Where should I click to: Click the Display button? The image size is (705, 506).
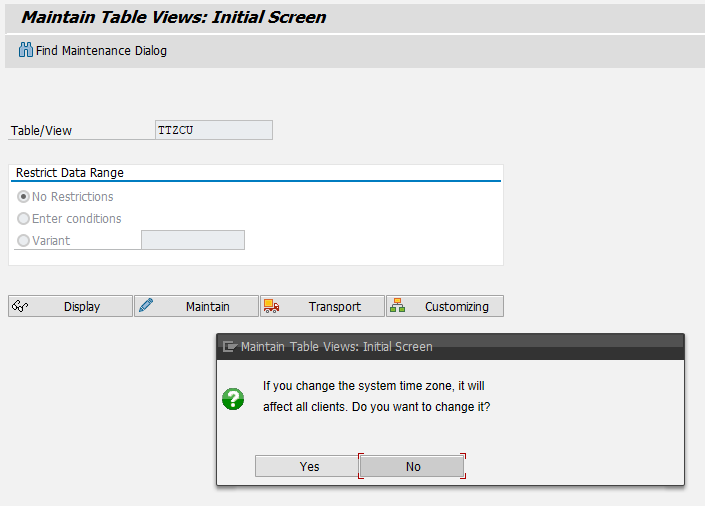click(70, 306)
